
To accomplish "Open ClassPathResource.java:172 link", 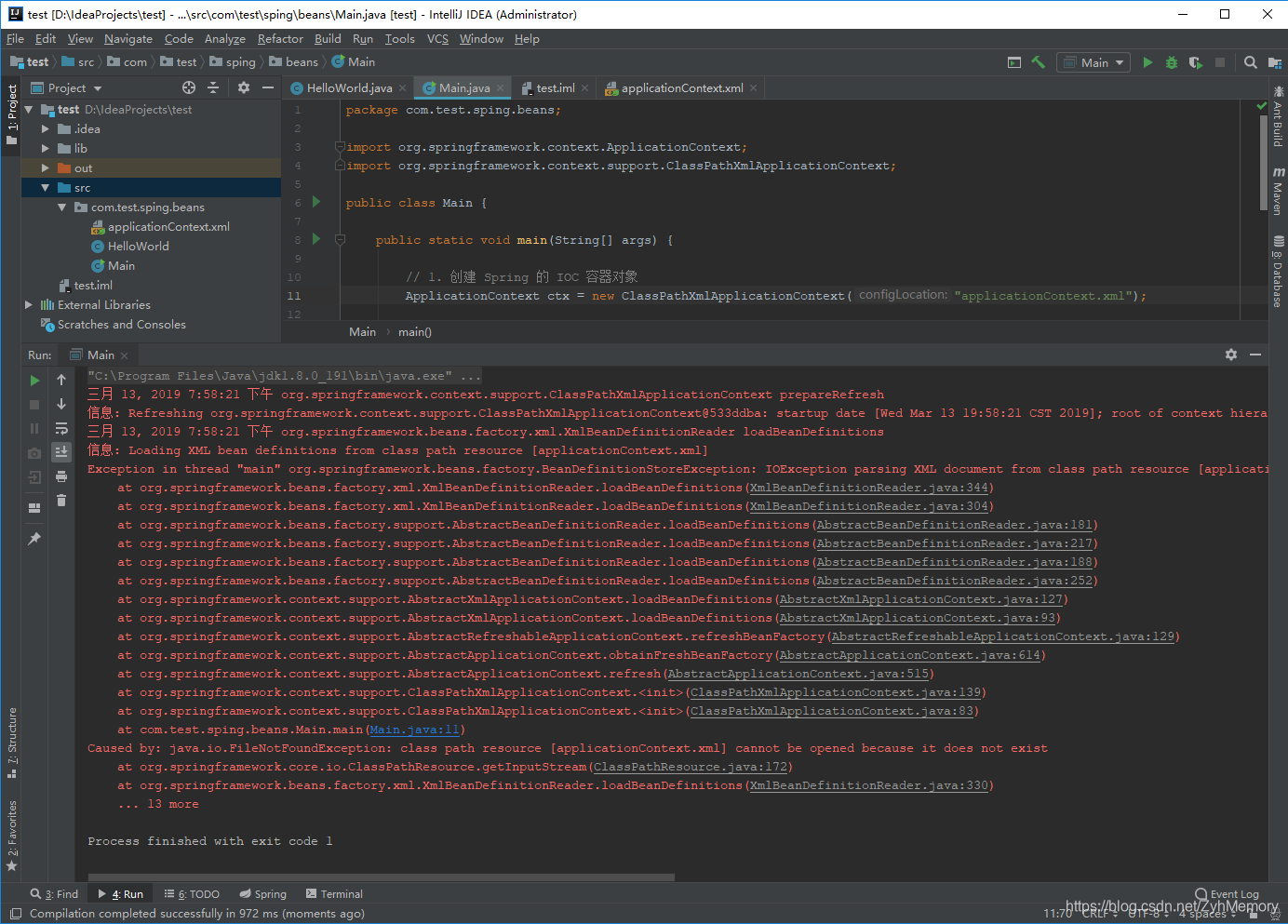I will 691,767.
